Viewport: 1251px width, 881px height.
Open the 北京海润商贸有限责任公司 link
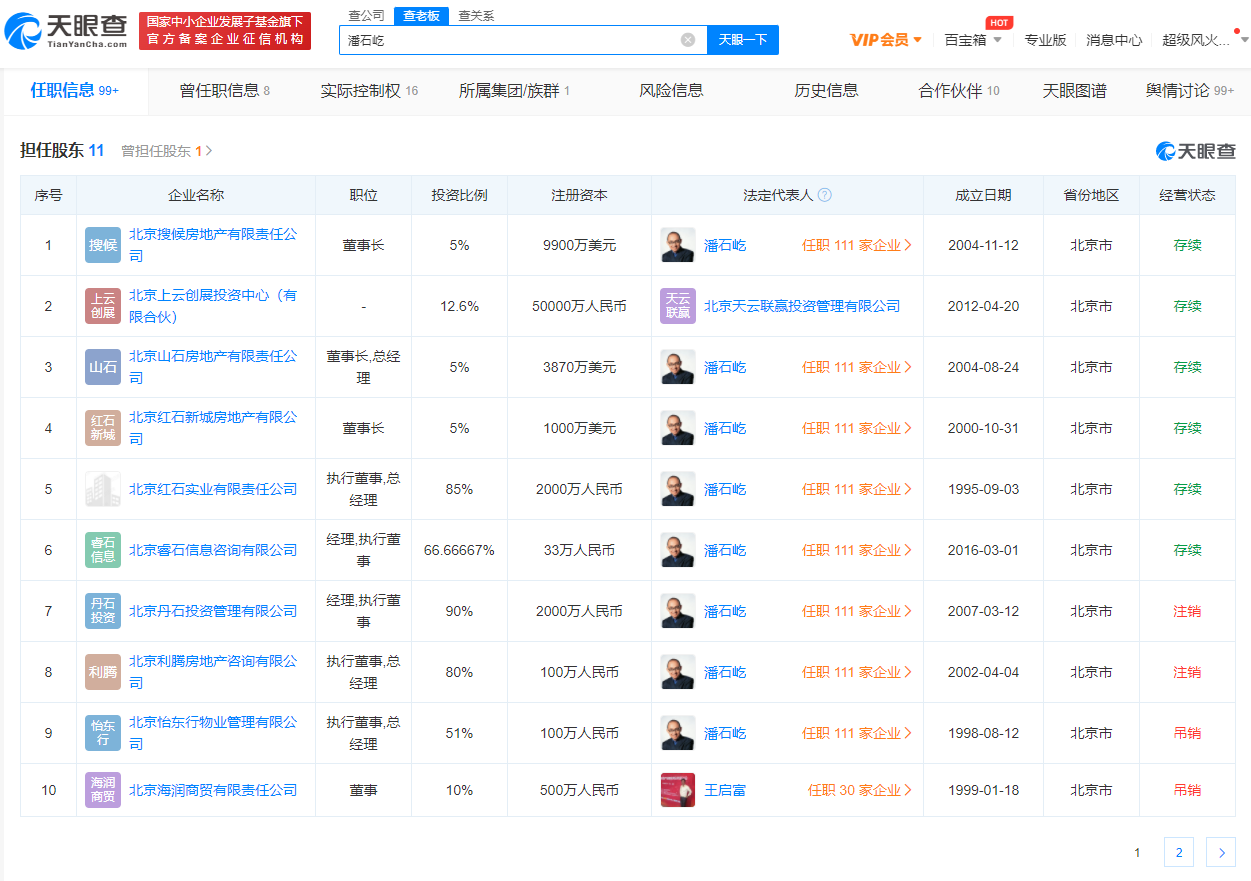point(213,790)
